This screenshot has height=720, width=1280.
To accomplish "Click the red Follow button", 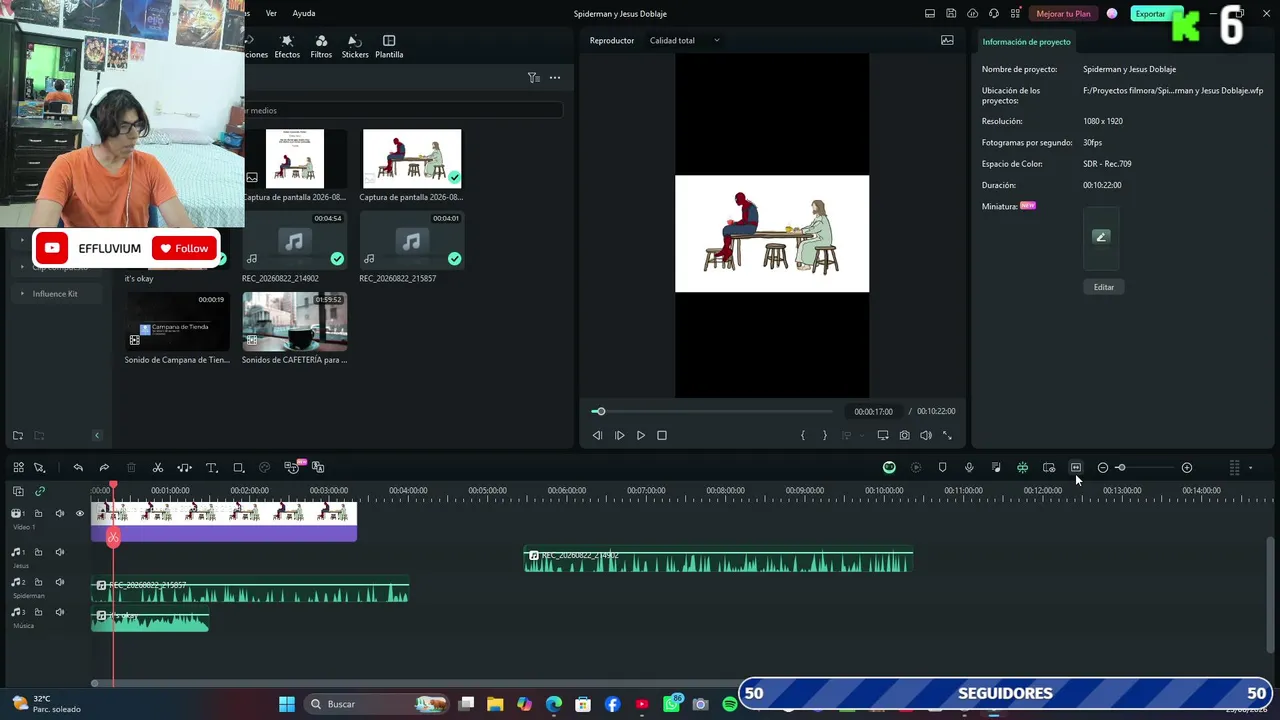I will point(184,249).
